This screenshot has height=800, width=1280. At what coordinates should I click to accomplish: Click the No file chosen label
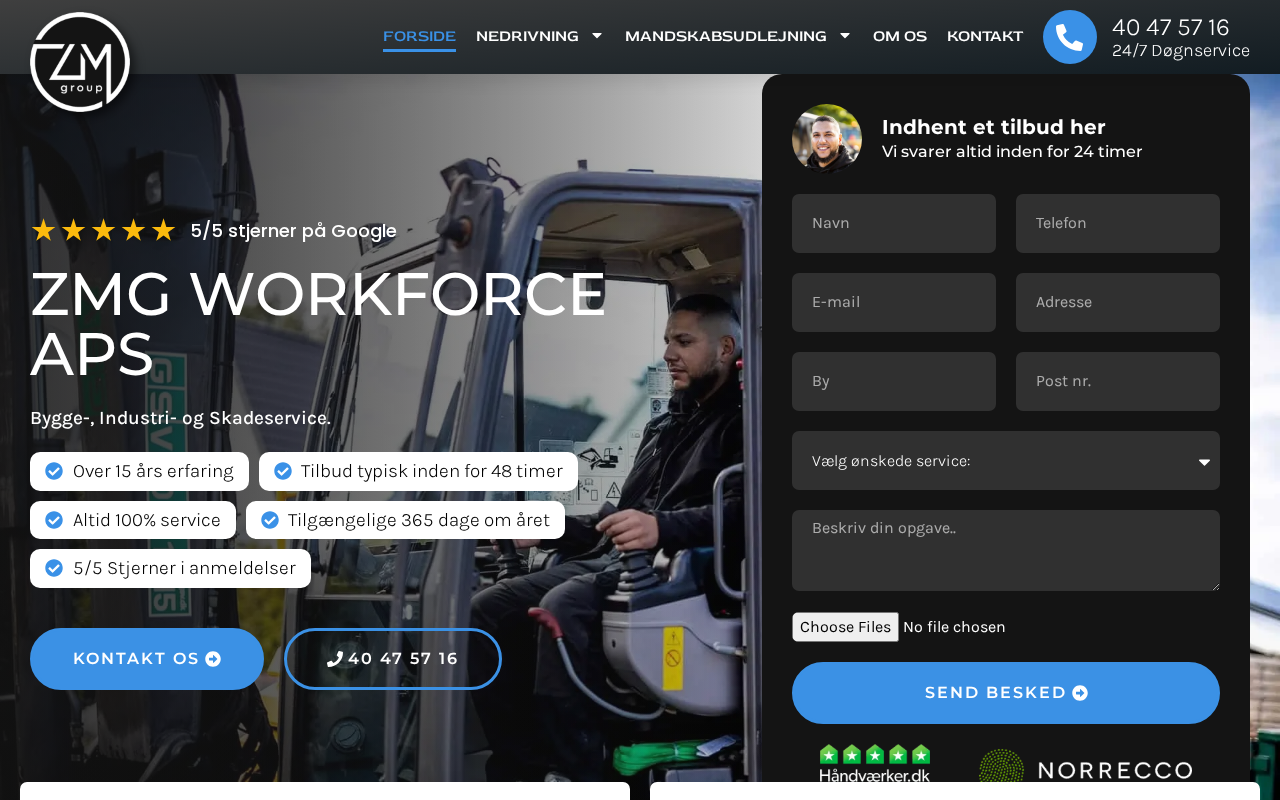(x=954, y=627)
